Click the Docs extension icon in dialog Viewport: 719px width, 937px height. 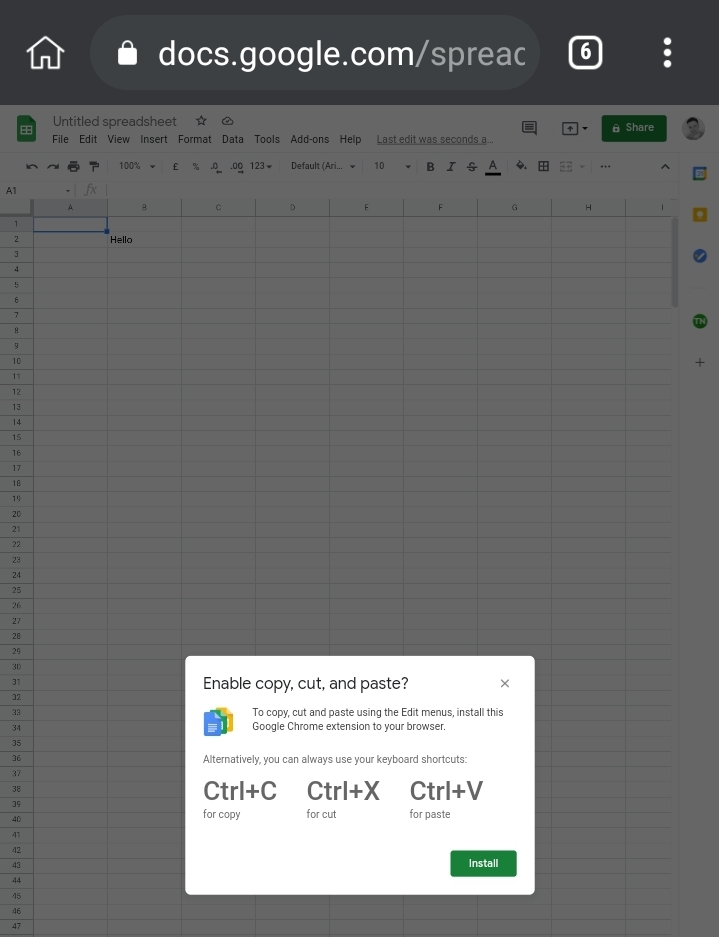(x=218, y=721)
